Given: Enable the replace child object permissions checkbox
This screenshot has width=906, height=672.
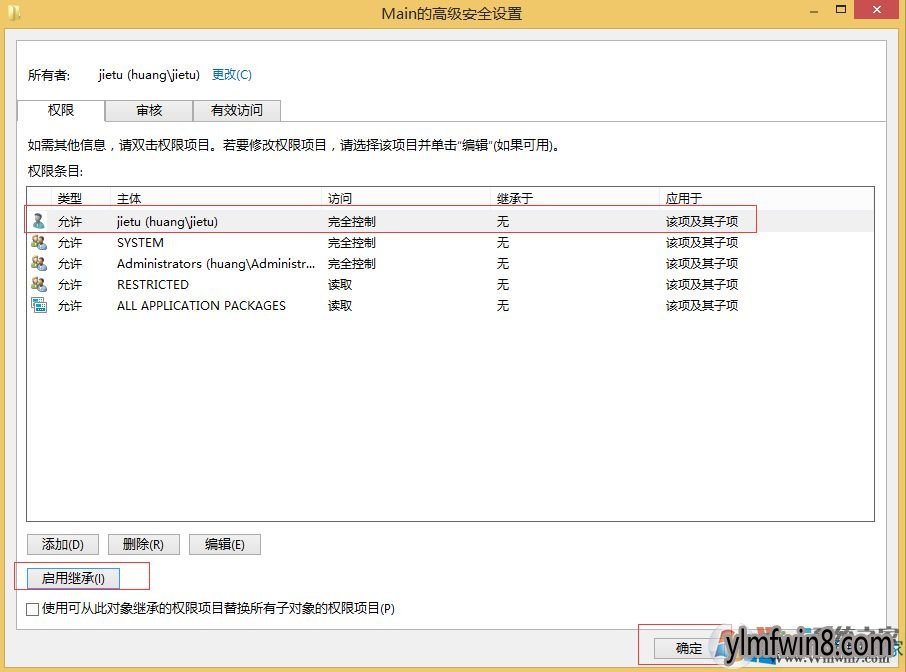Looking at the screenshot, I should click(x=33, y=608).
